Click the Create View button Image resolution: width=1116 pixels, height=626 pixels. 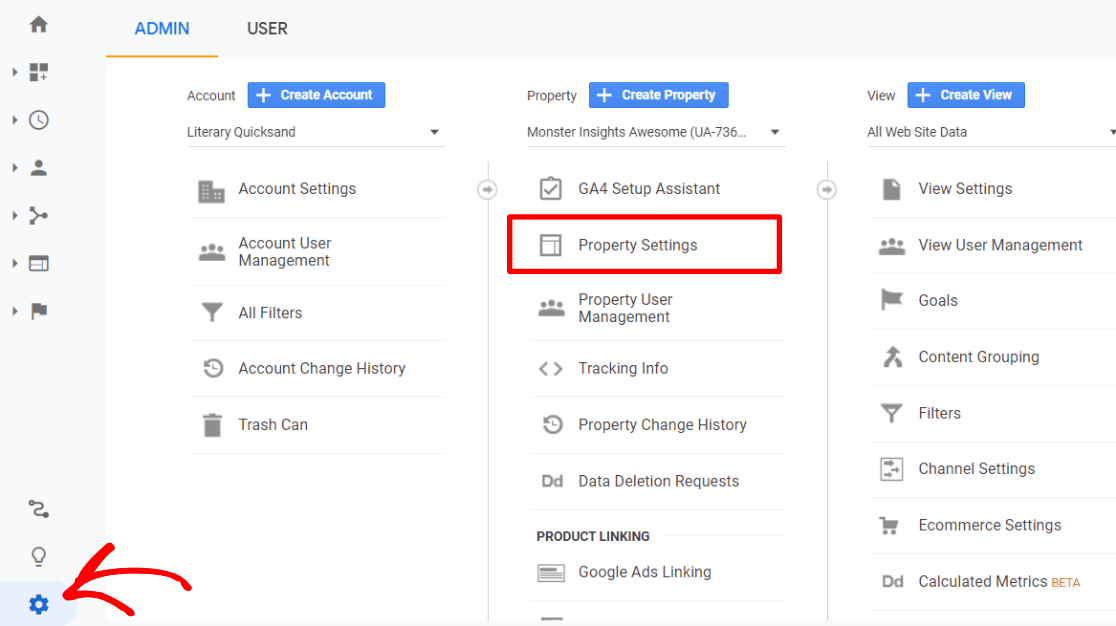coord(966,95)
